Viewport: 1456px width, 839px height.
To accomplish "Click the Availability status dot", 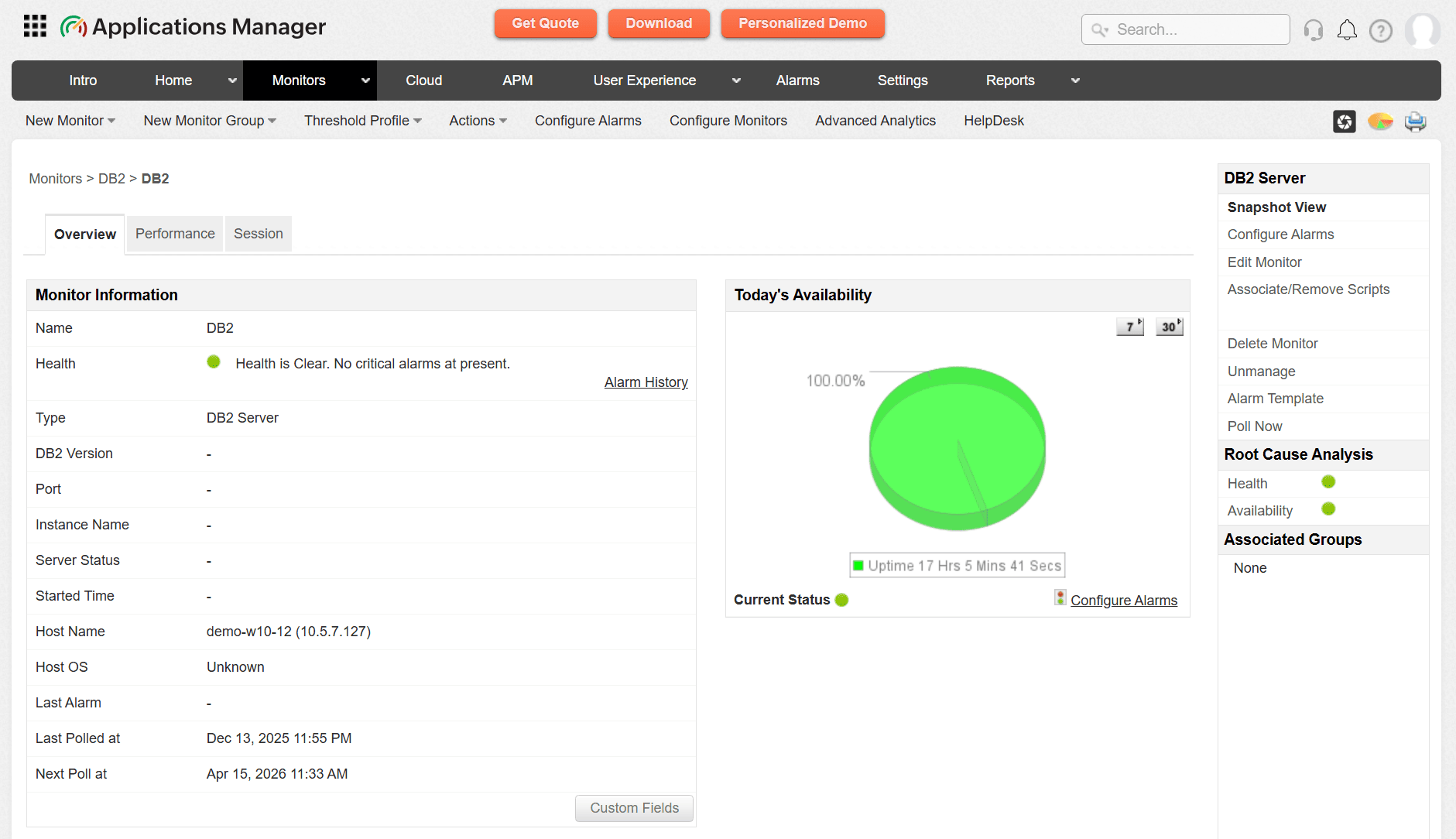I will click(x=1329, y=509).
